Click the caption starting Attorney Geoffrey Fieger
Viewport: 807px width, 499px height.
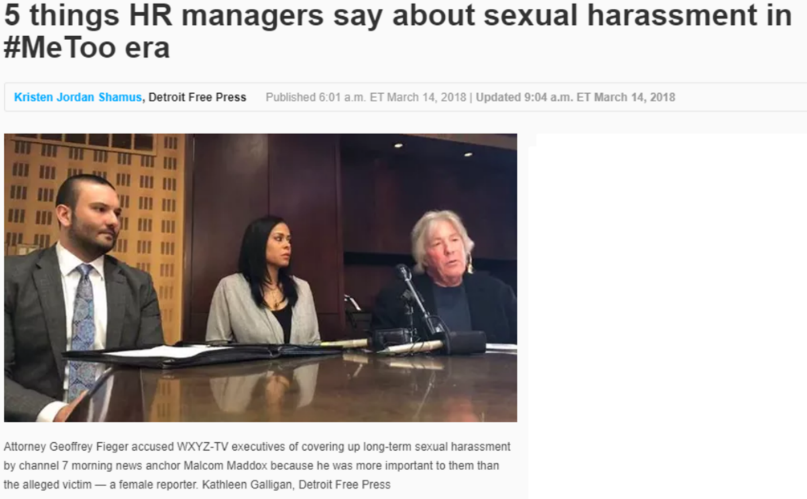coord(257,466)
